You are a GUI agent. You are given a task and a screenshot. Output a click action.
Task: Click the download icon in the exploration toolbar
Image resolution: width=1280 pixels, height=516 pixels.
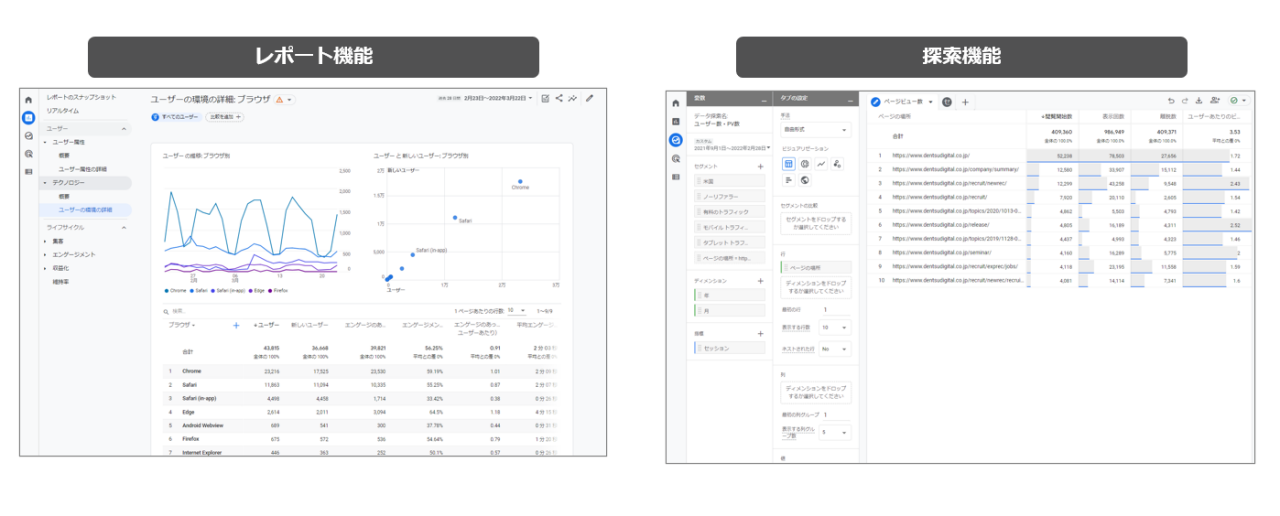(1200, 101)
